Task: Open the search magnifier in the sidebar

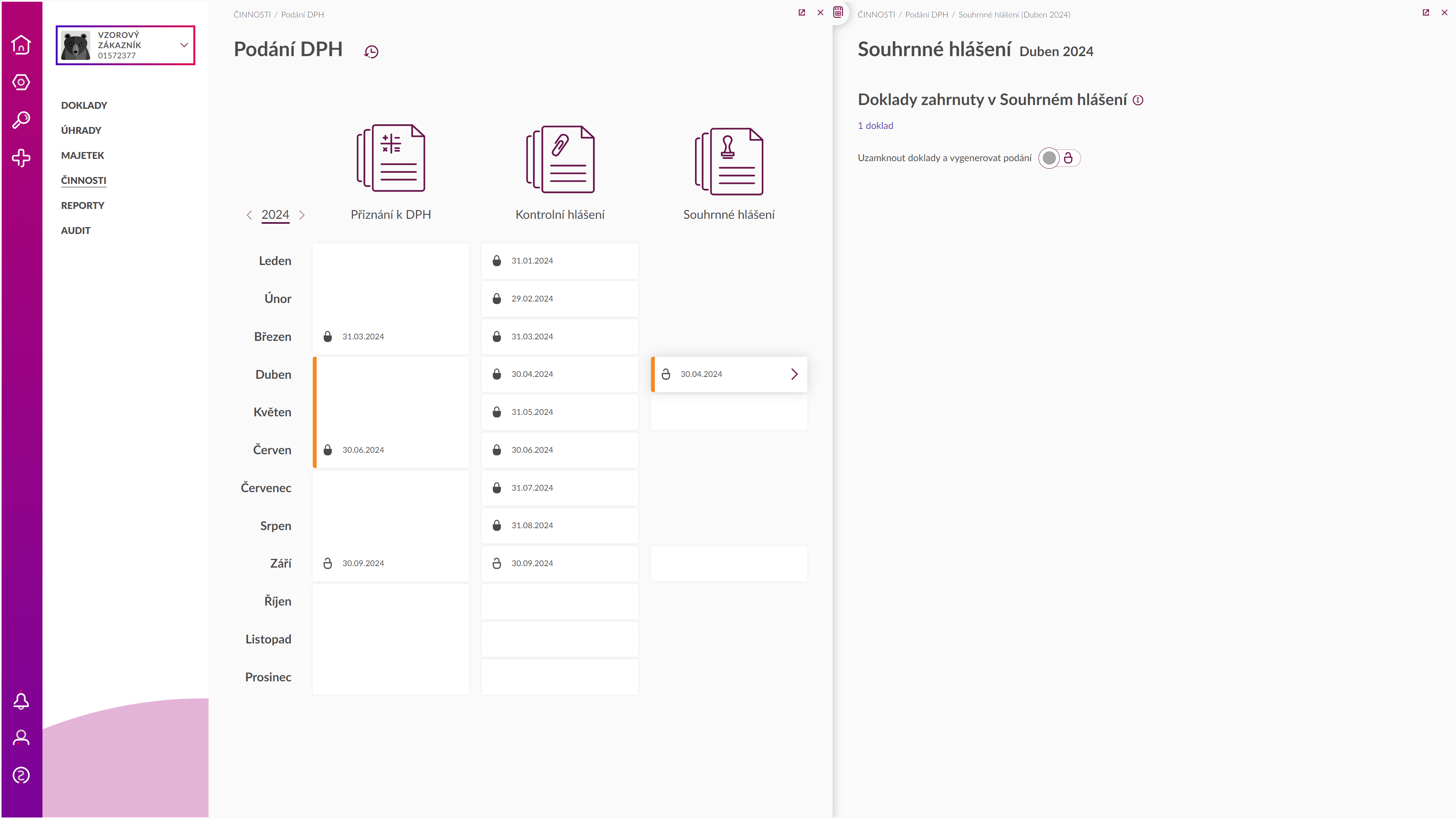Action: 21,120
